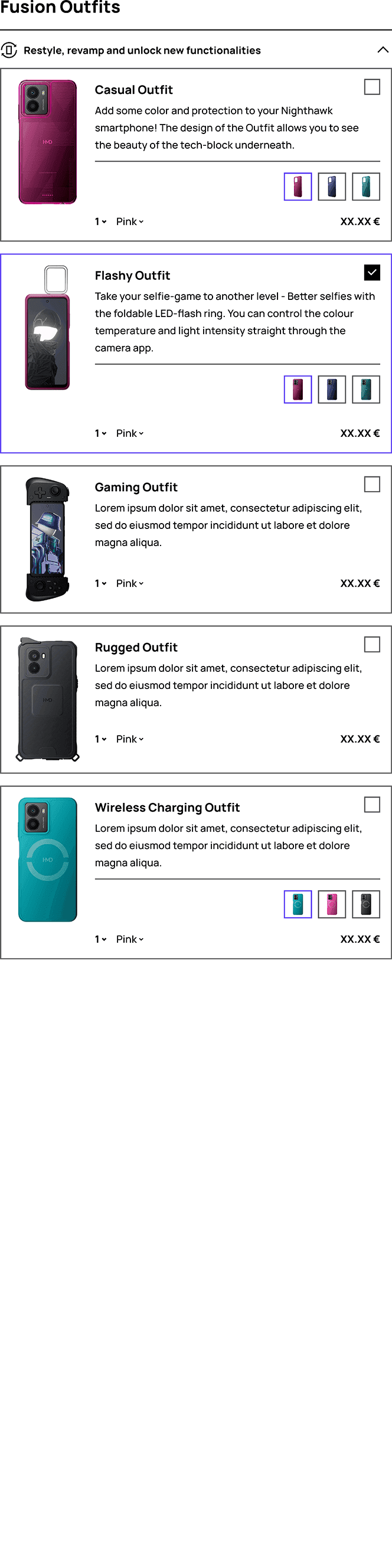
Task: Select pink Flashy Outfit color variant
Action: pos(298,390)
